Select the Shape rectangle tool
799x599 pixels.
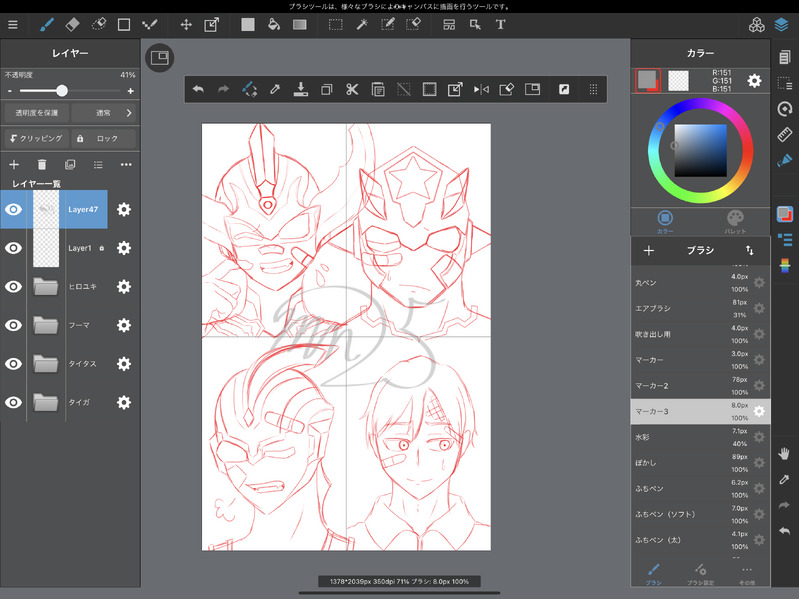(124, 24)
